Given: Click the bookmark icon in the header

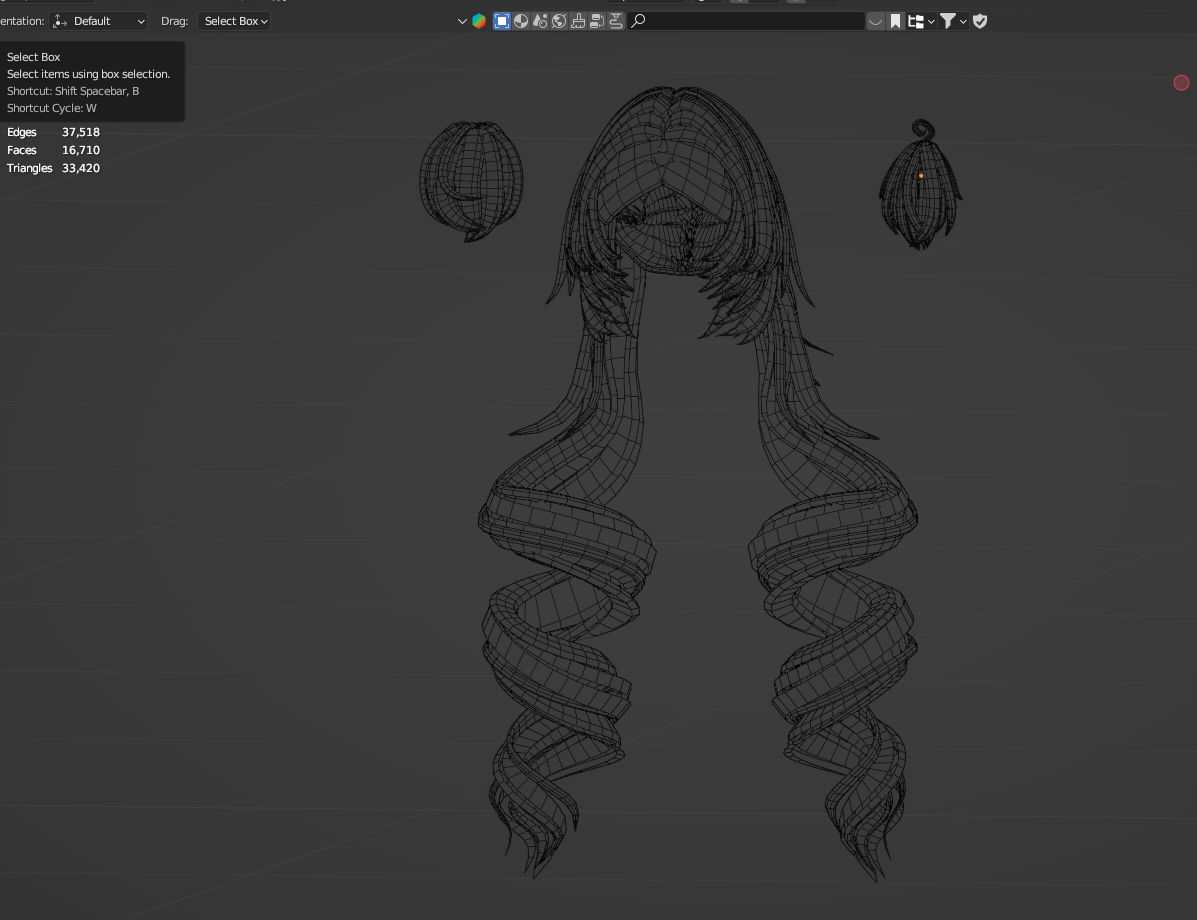Looking at the screenshot, I should click(x=895, y=21).
